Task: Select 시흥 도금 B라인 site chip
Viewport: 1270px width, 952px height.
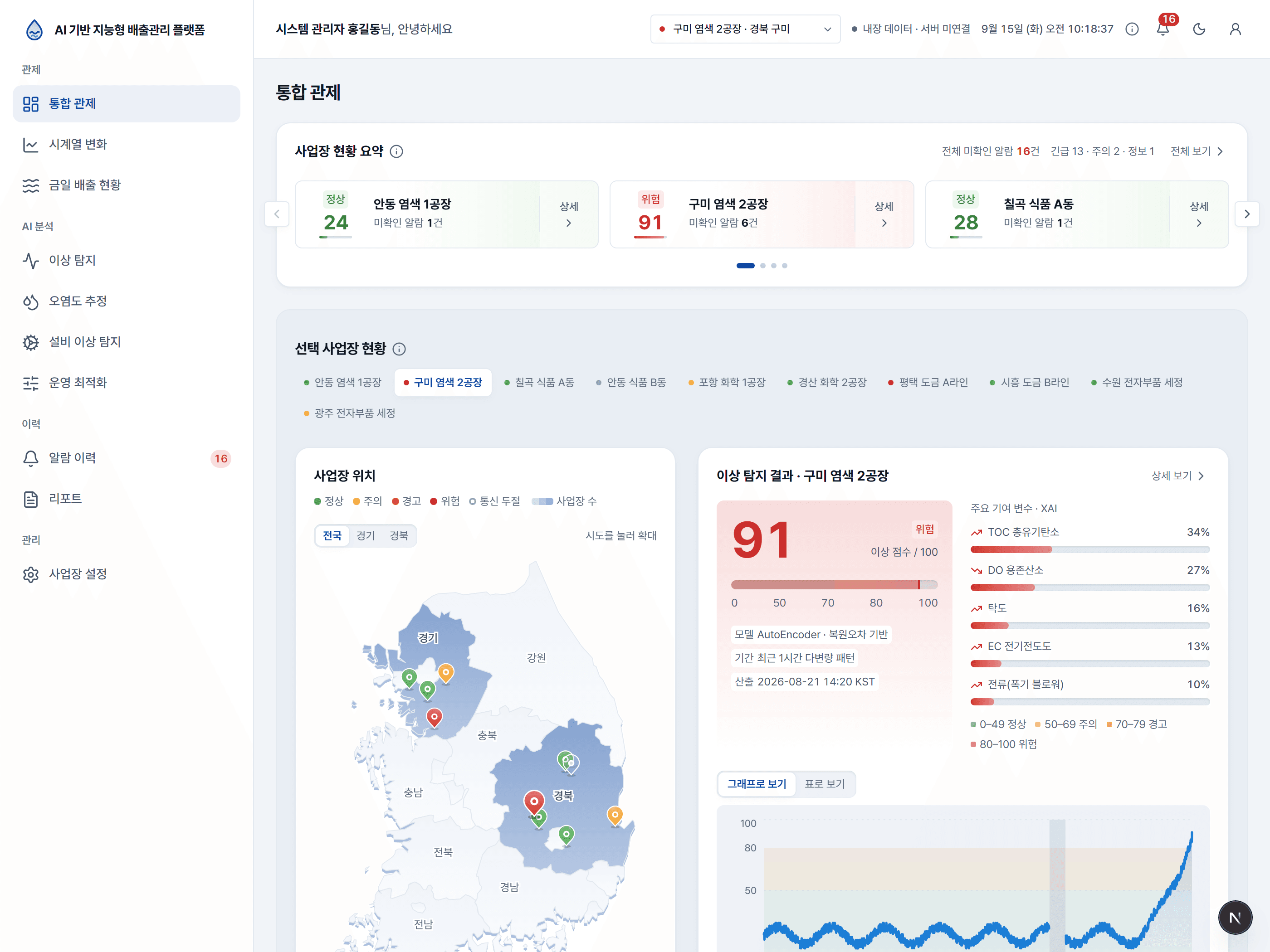Action: coord(1030,383)
